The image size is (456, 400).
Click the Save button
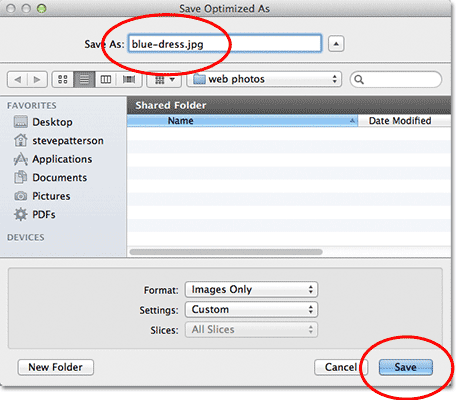(406, 367)
